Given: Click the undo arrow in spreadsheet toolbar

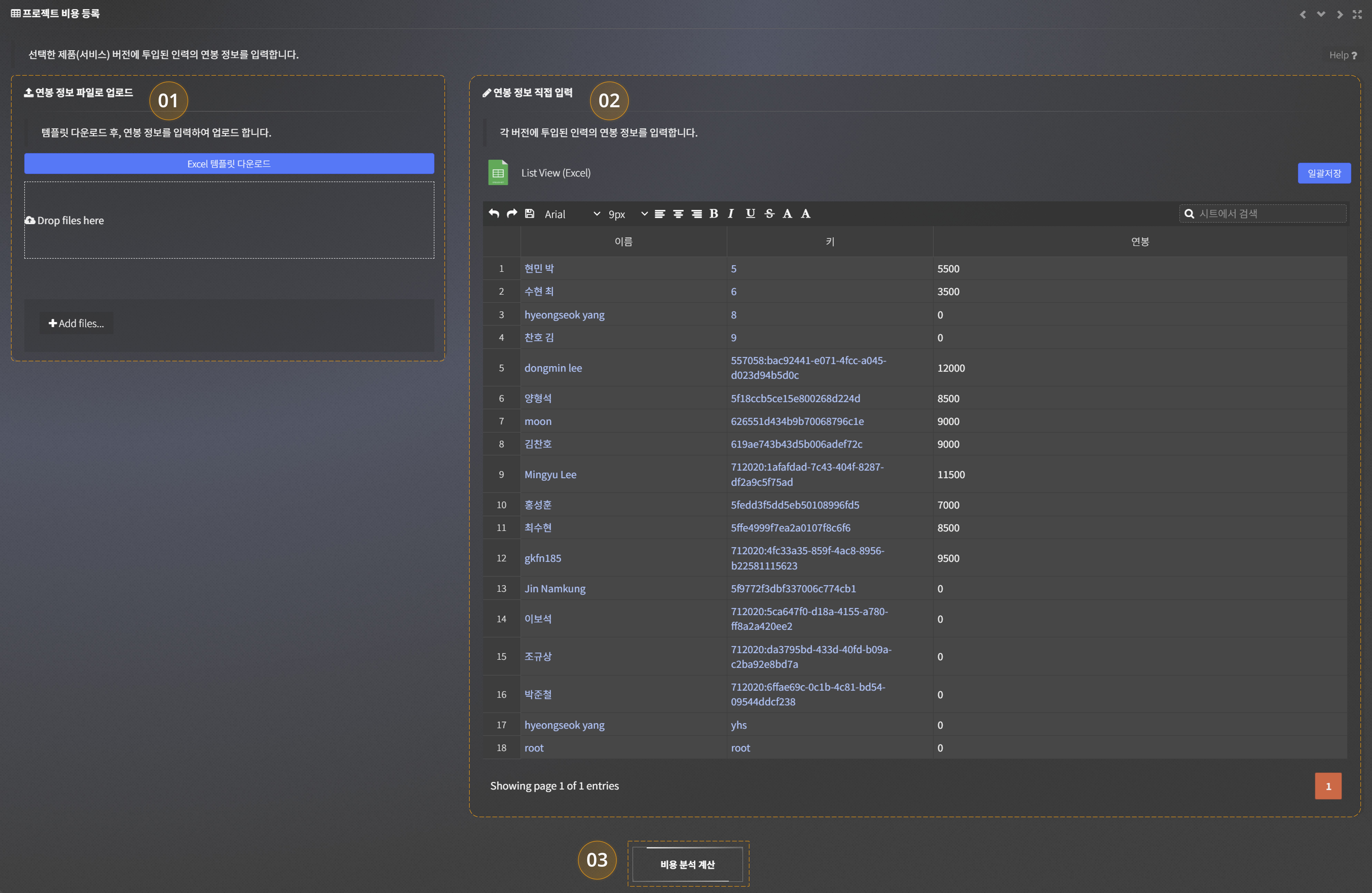Looking at the screenshot, I should [494, 213].
